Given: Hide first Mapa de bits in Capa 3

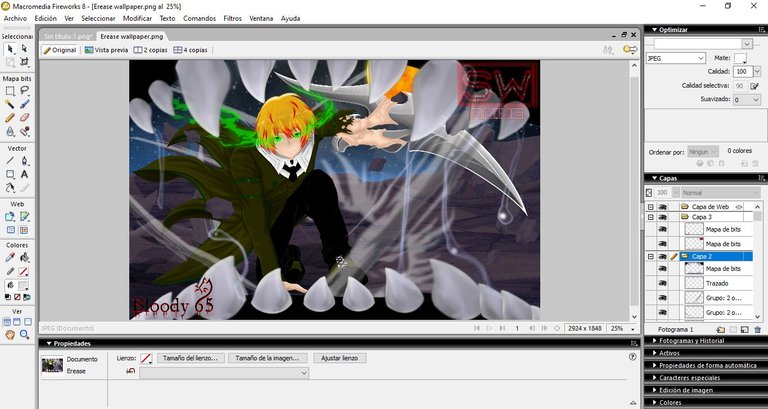Looking at the screenshot, I should [x=662, y=229].
